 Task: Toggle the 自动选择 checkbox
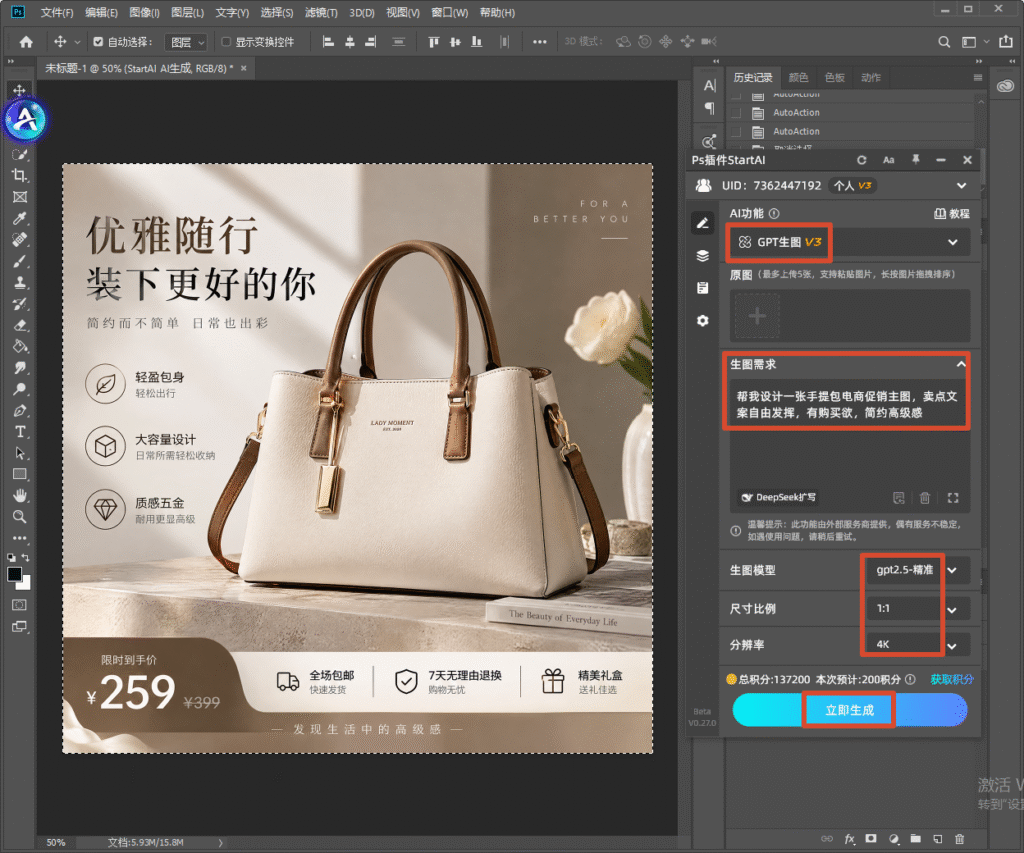pyautogui.click(x=98, y=42)
